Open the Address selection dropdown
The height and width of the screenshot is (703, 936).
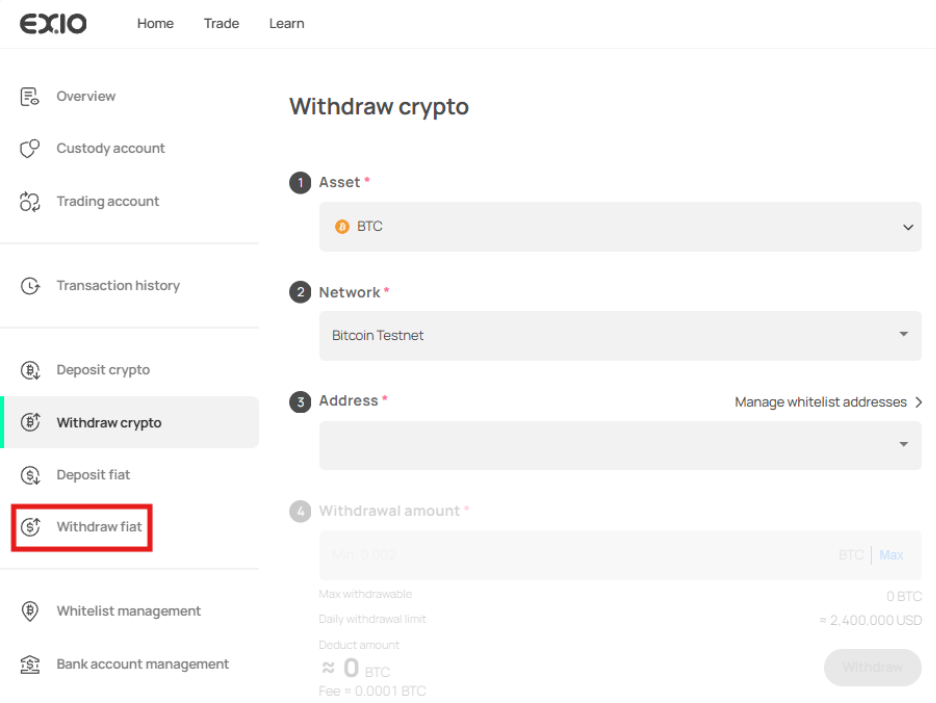[620, 445]
